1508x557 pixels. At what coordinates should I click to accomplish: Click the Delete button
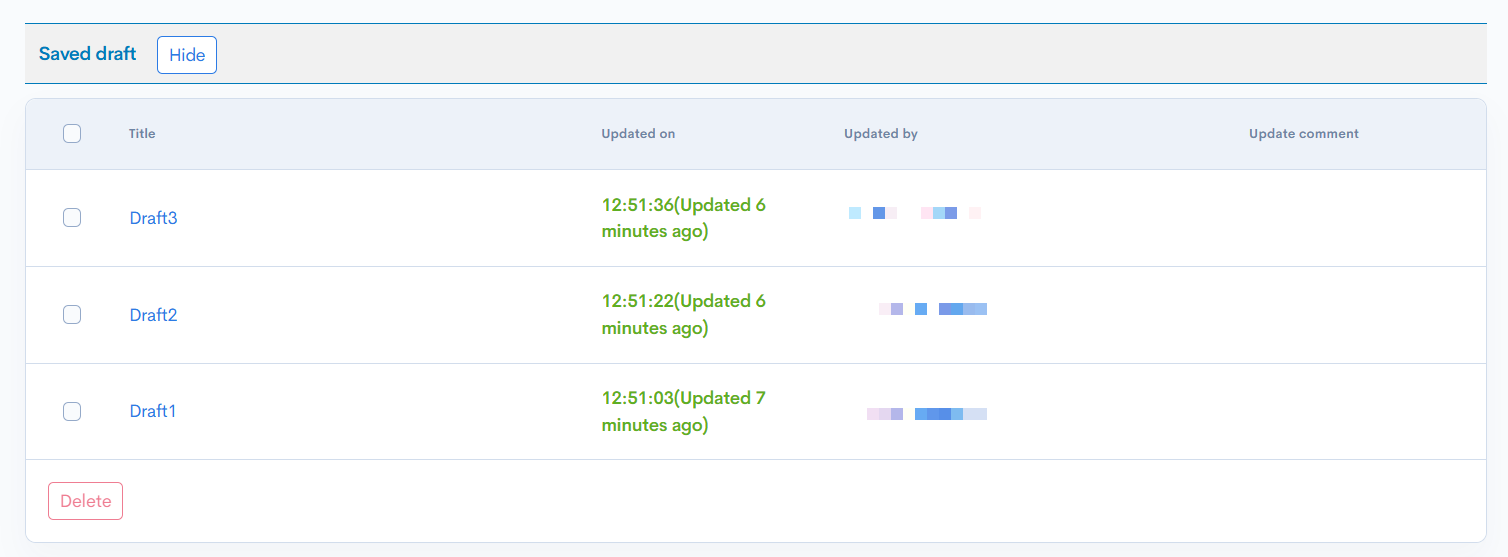point(86,501)
